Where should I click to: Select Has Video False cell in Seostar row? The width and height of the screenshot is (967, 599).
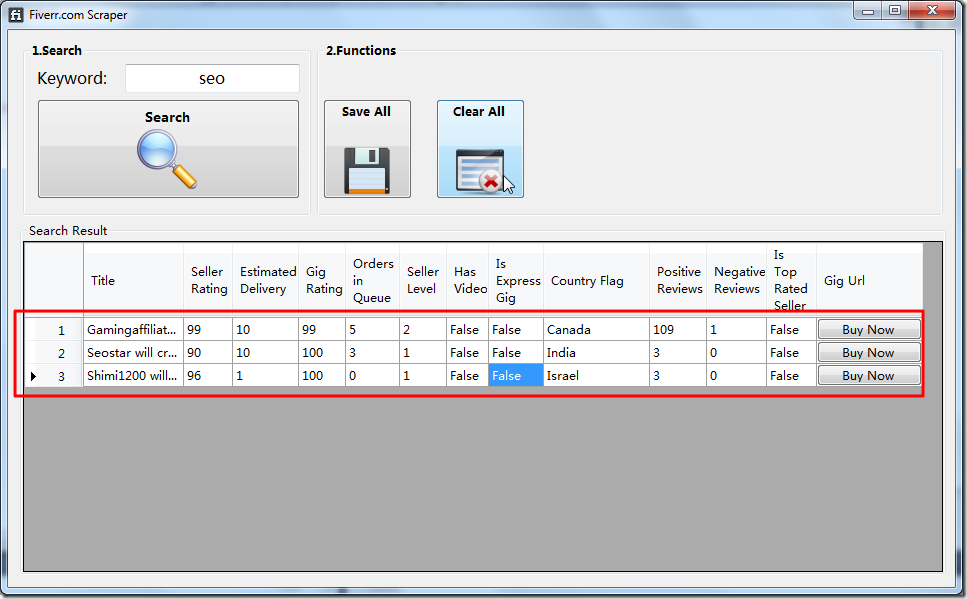pos(467,352)
